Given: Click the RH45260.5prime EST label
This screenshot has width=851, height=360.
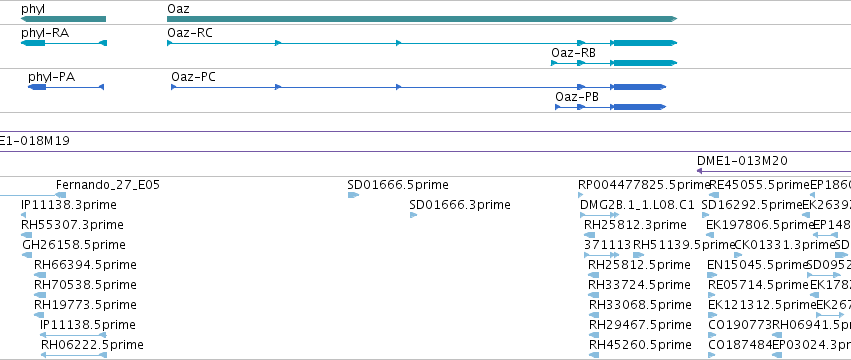Looking at the screenshot, I should [x=640, y=345].
